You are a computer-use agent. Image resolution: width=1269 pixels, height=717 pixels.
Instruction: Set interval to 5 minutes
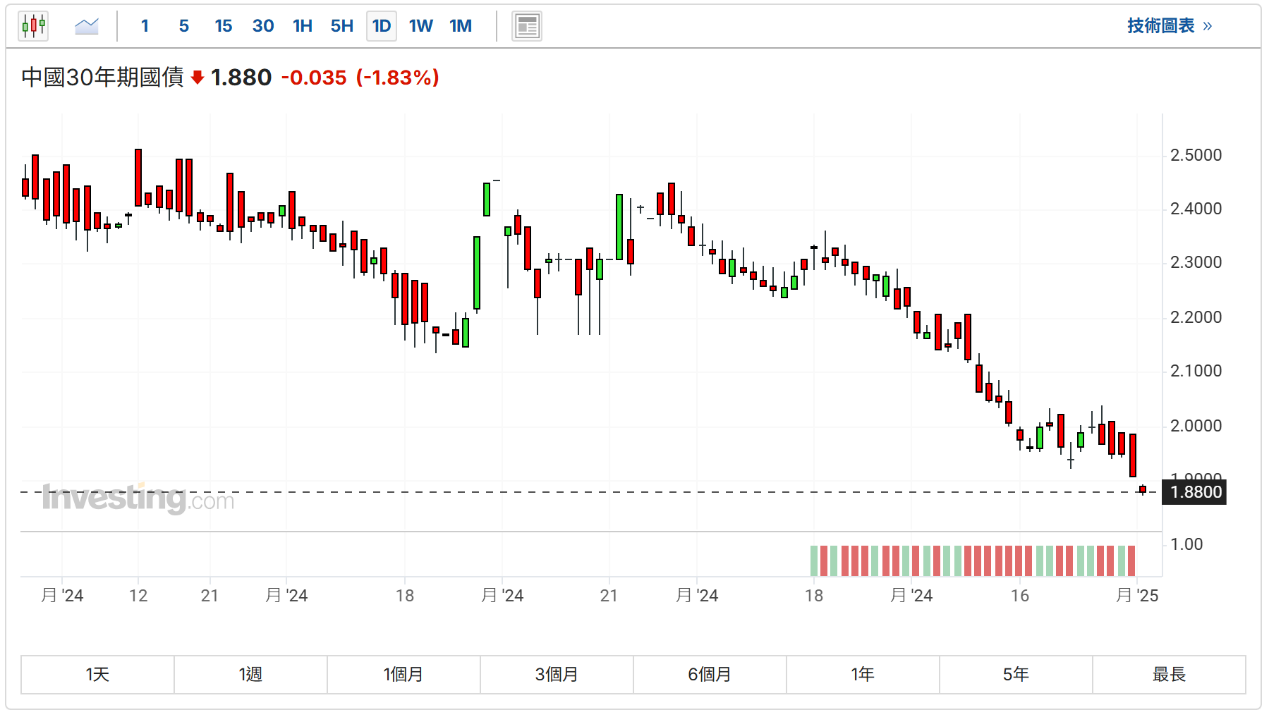(184, 26)
